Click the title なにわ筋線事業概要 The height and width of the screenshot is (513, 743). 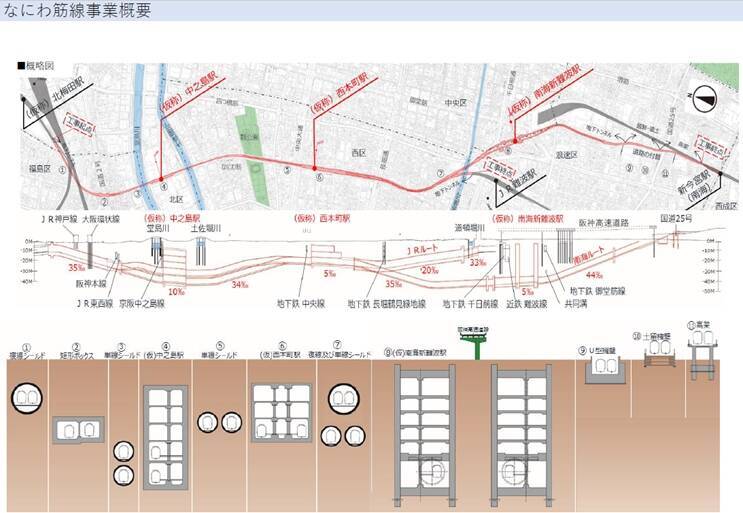click(76, 9)
